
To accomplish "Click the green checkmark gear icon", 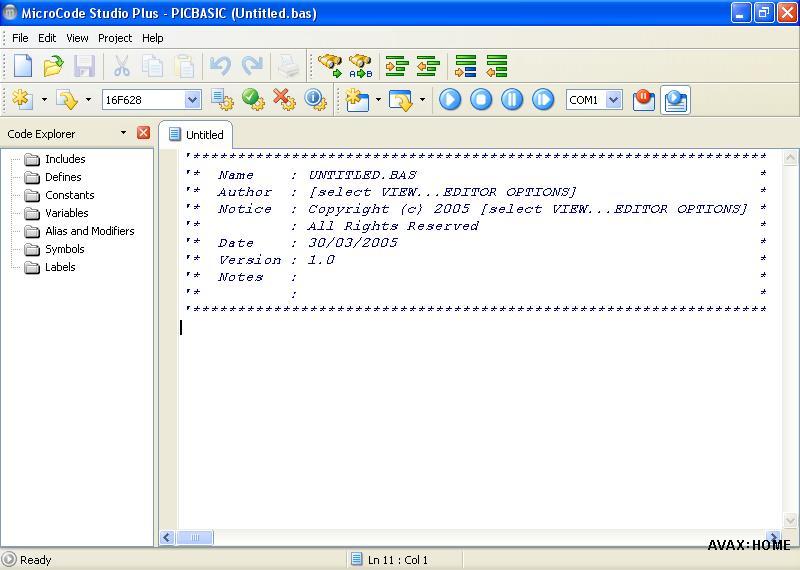I will coord(253,99).
